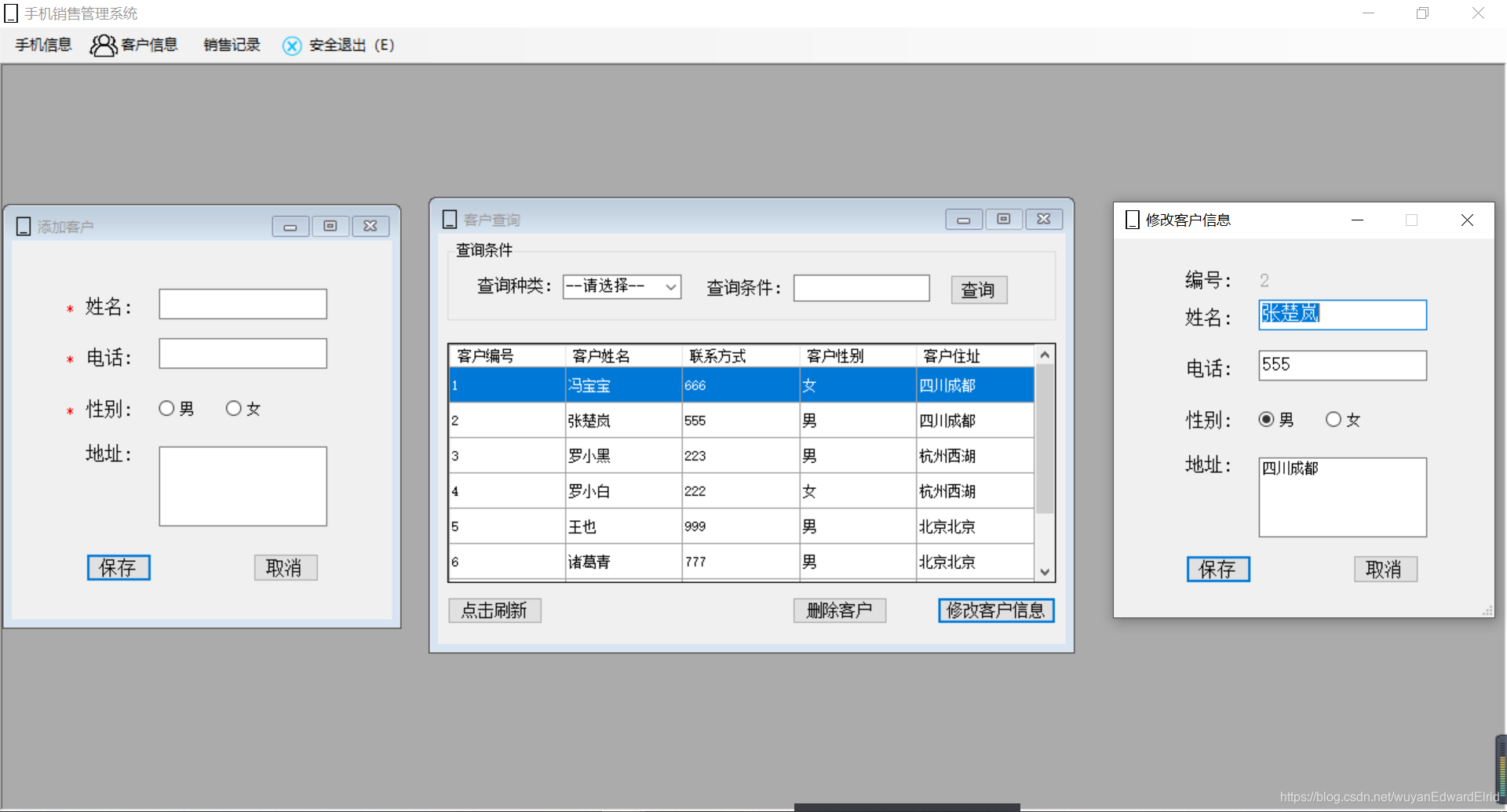Click the 客户住址 column header
The width and height of the screenshot is (1507, 812).
976,356
